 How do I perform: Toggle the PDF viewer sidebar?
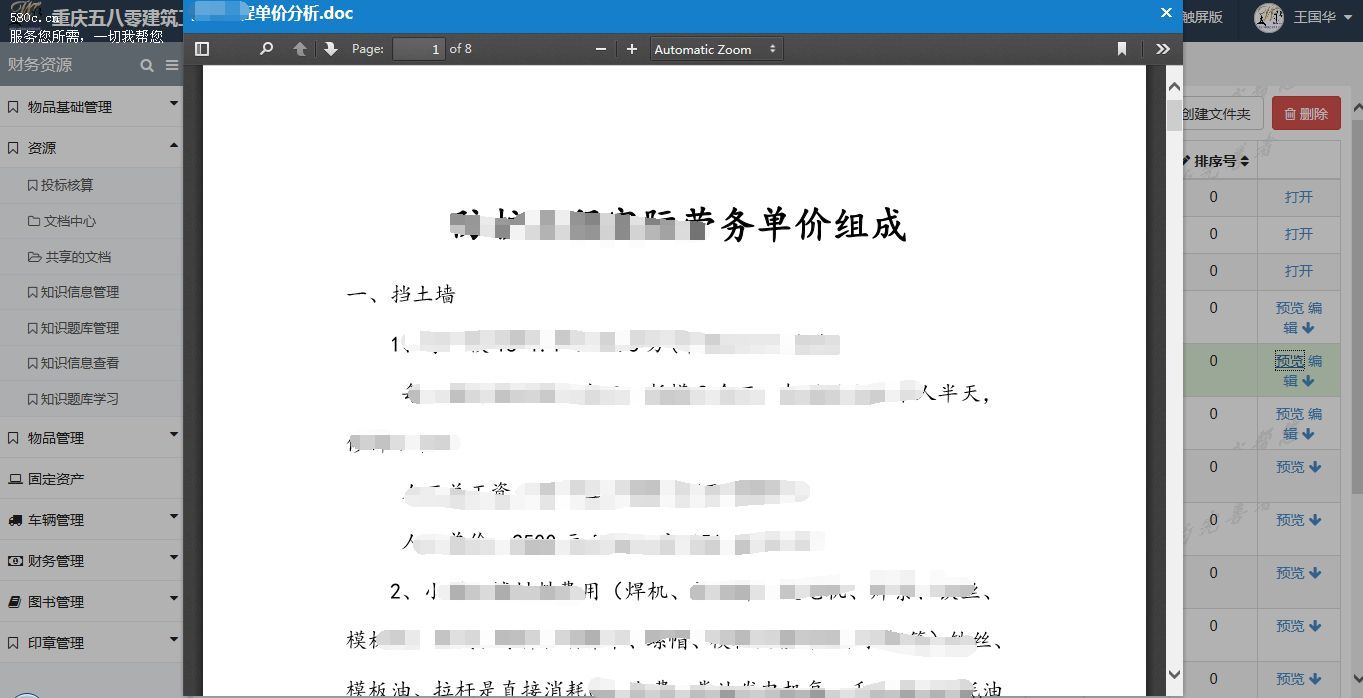pos(202,49)
